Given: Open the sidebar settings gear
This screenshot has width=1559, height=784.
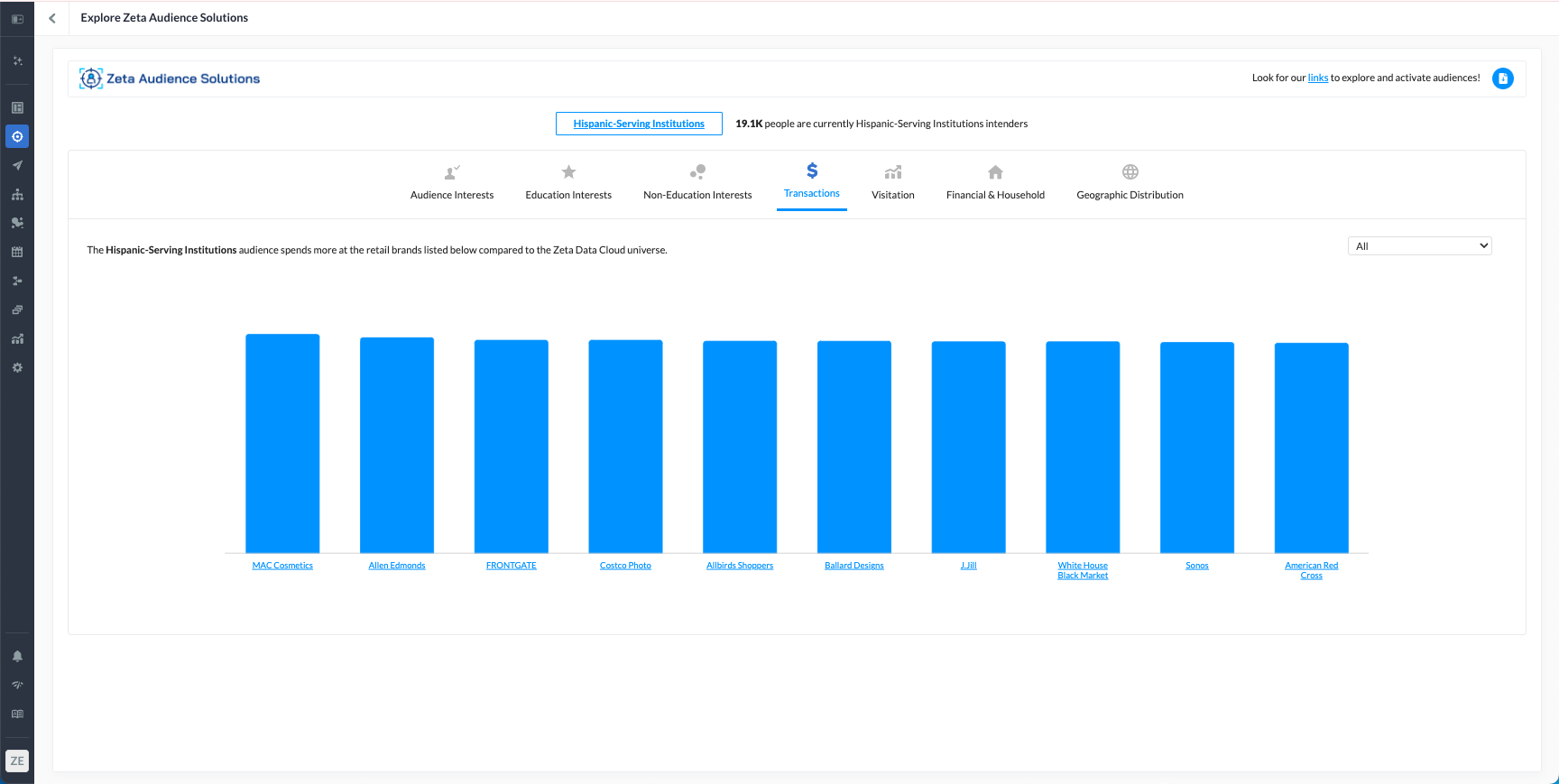Looking at the screenshot, I should [x=17, y=368].
